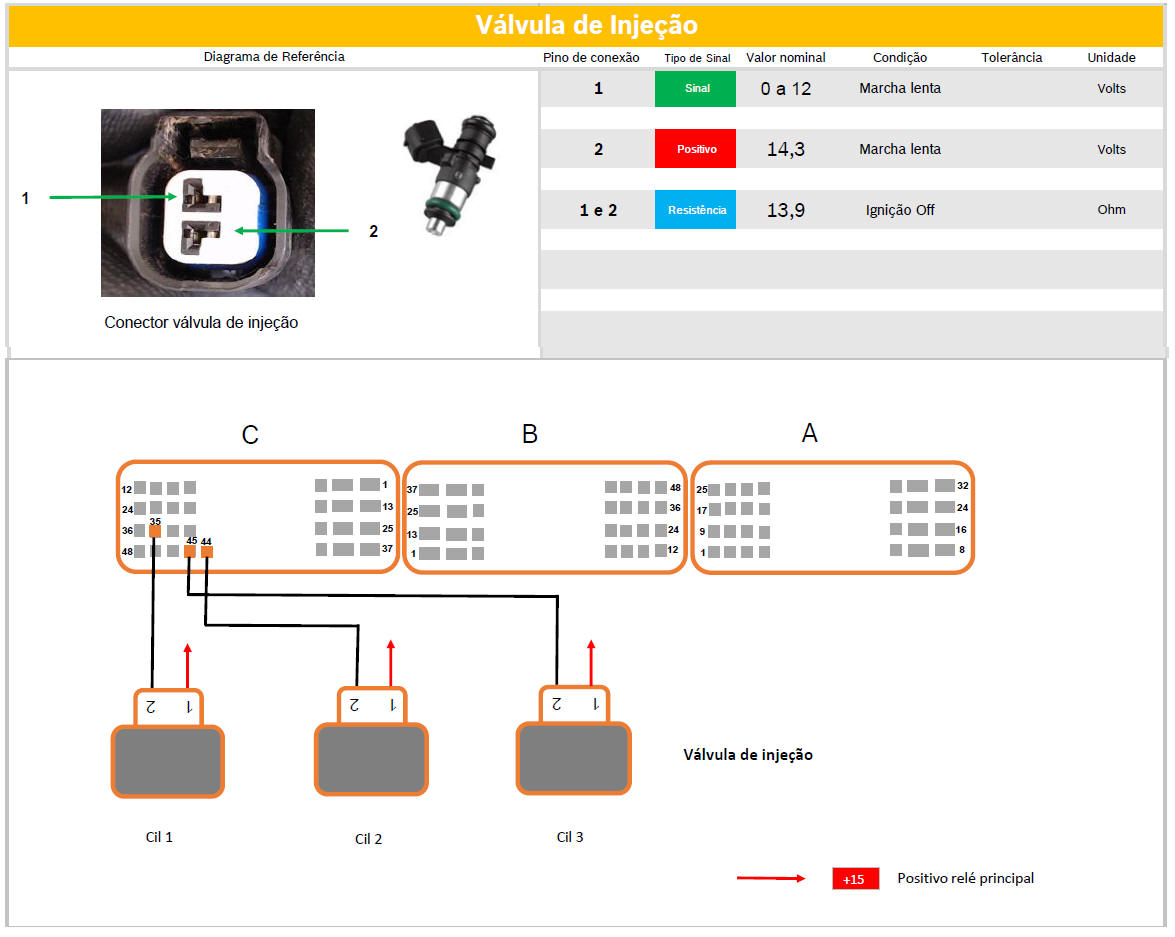Select orange pin 45 on connector C
This screenshot has width=1175, height=937.
coord(190,551)
